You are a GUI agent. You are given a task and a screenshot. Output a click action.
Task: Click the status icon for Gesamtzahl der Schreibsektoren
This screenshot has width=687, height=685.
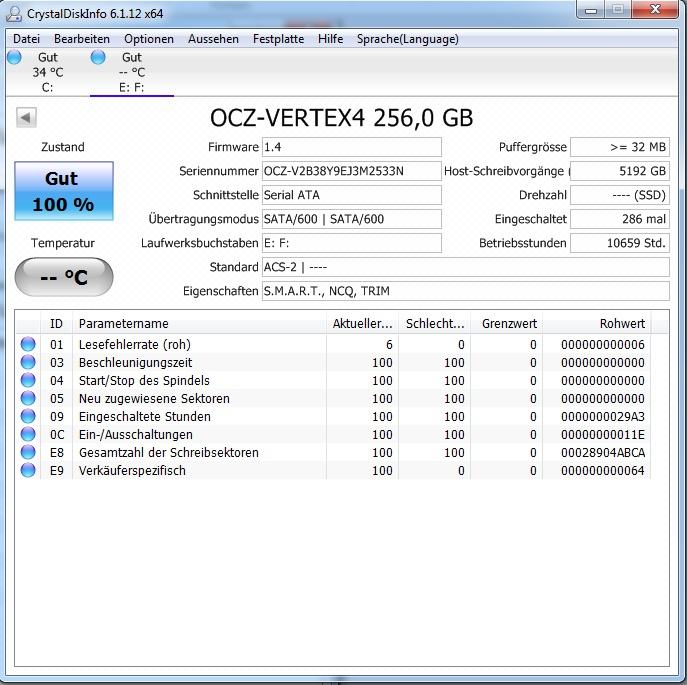click(28, 452)
